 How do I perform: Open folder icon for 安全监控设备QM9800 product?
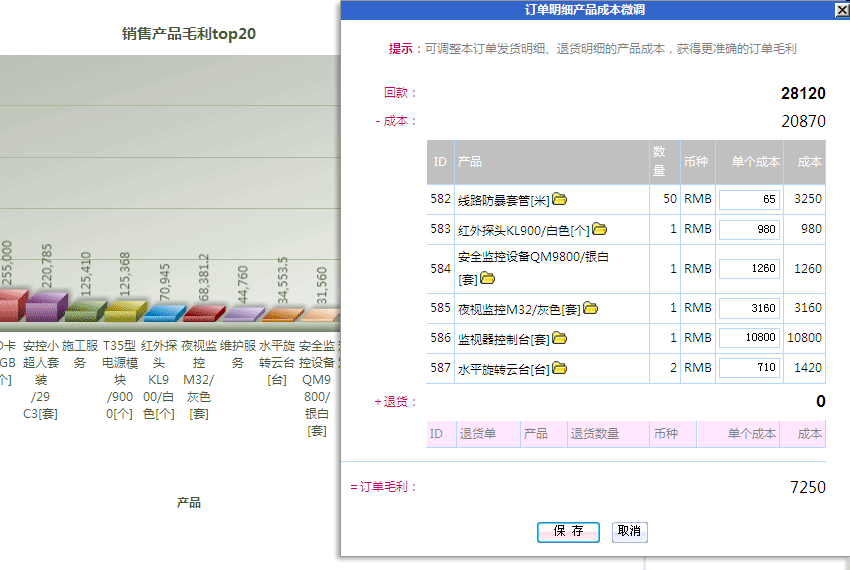tap(487, 278)
